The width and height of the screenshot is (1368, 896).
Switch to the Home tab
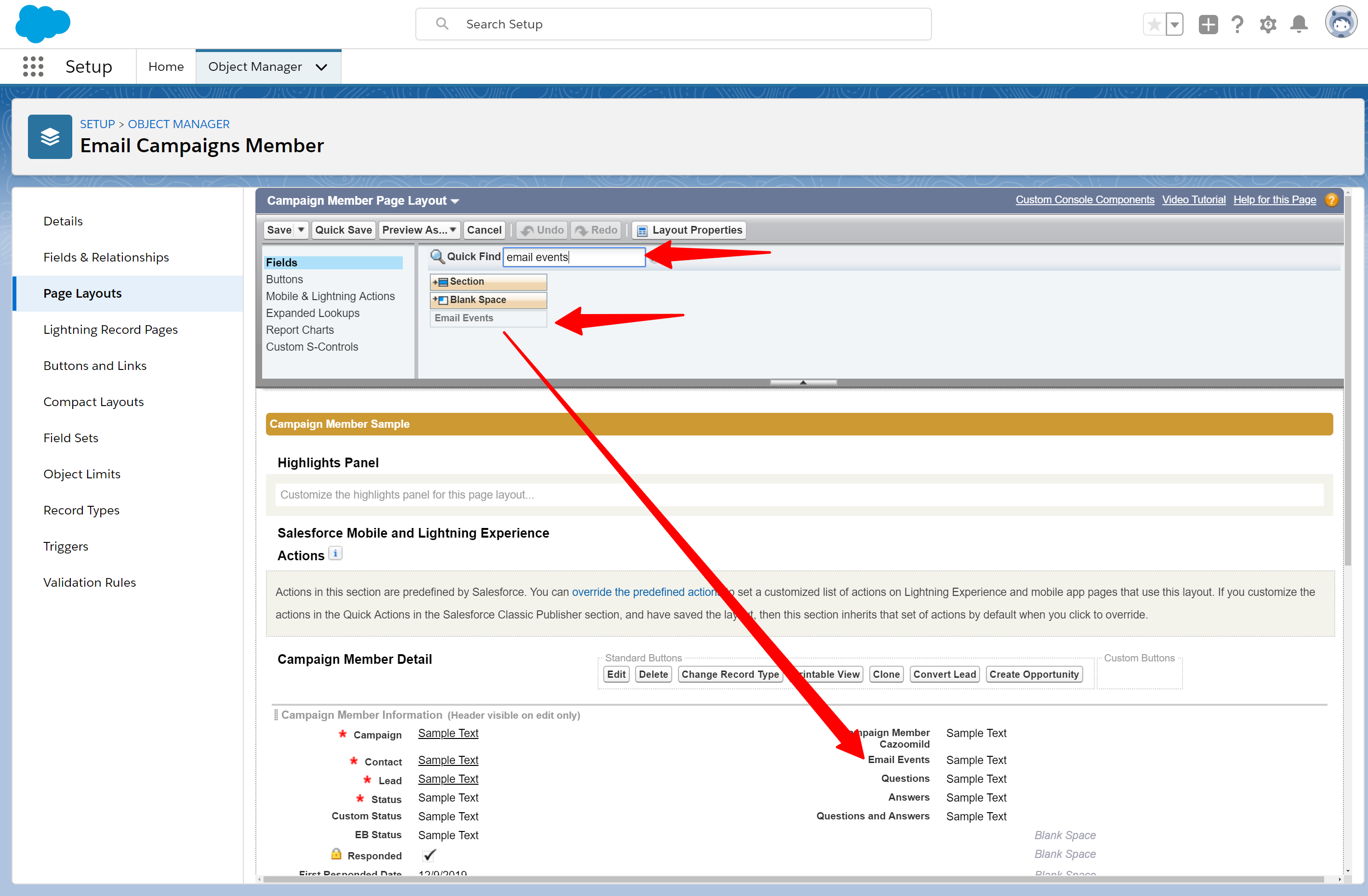pos(166,66)
